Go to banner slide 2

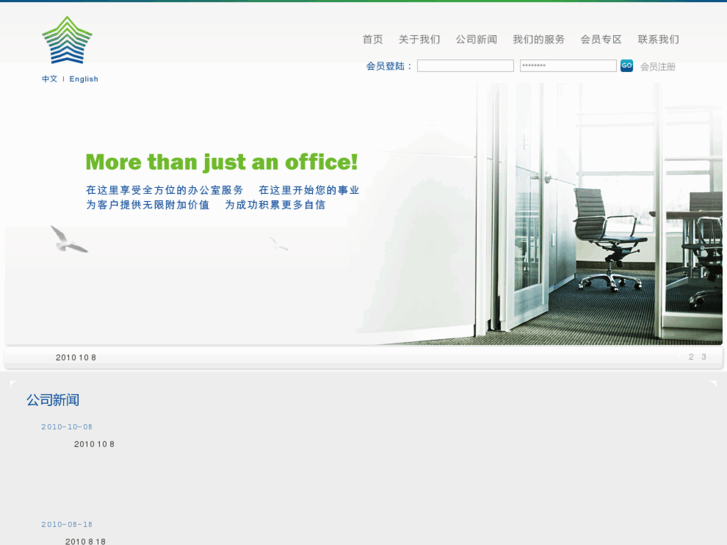tap(691, 357)
